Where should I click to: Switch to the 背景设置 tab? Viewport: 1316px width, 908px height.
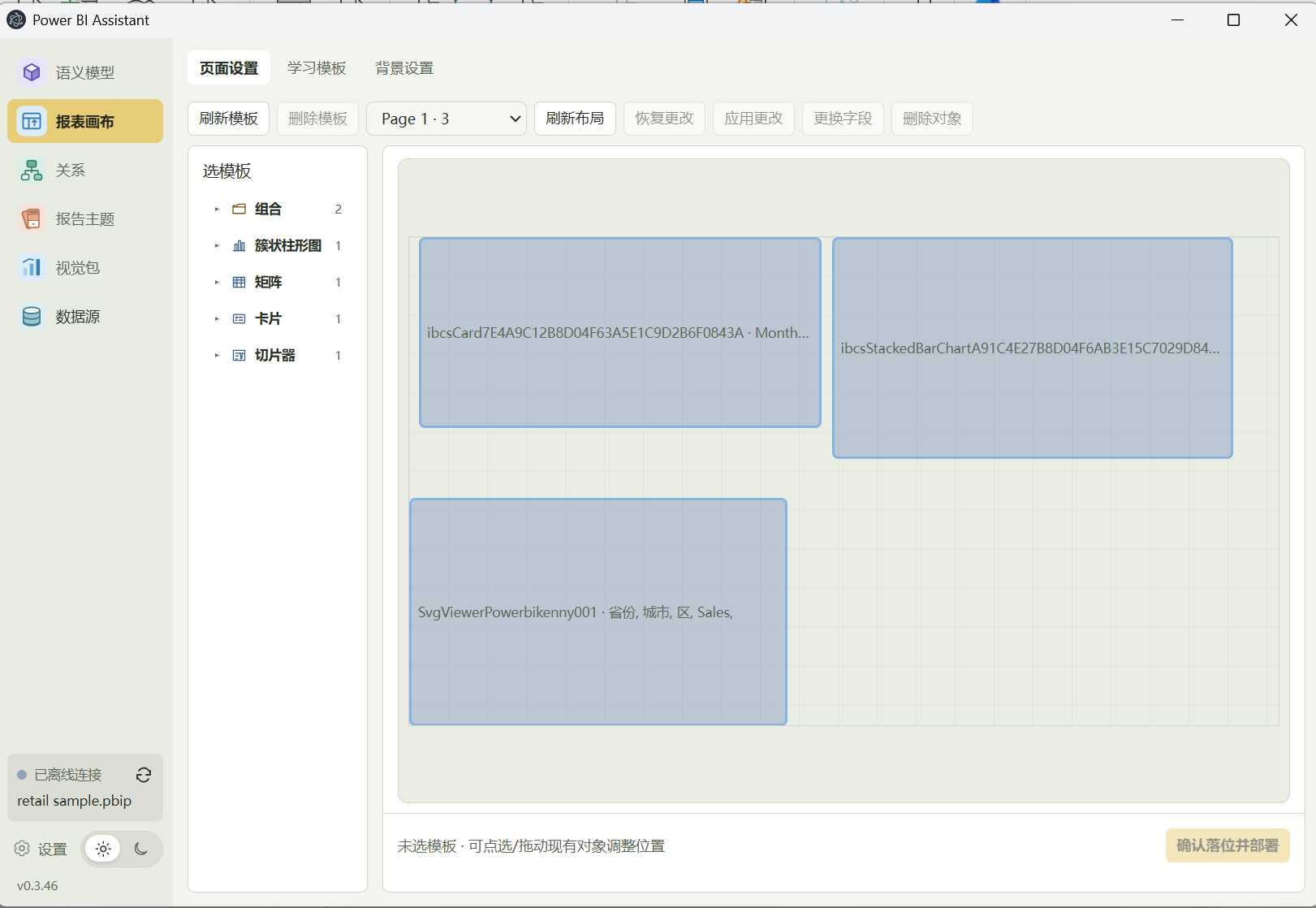coord(404,68)
